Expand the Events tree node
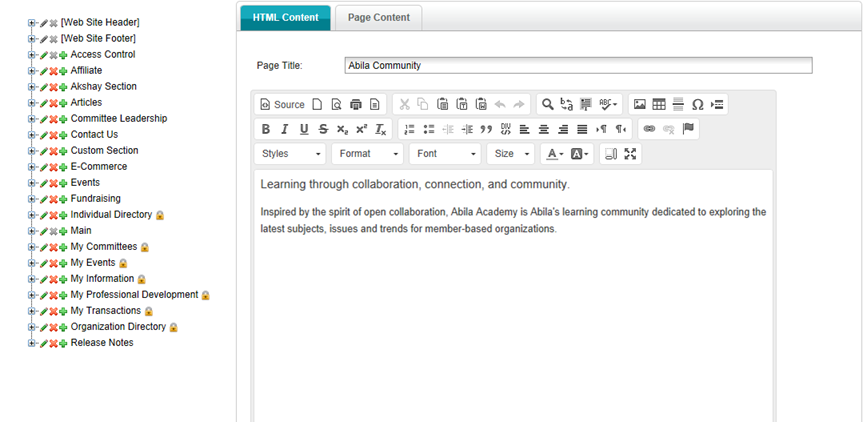Image resolution: width=867 pixels, height=422 pixels. [31, 183]
